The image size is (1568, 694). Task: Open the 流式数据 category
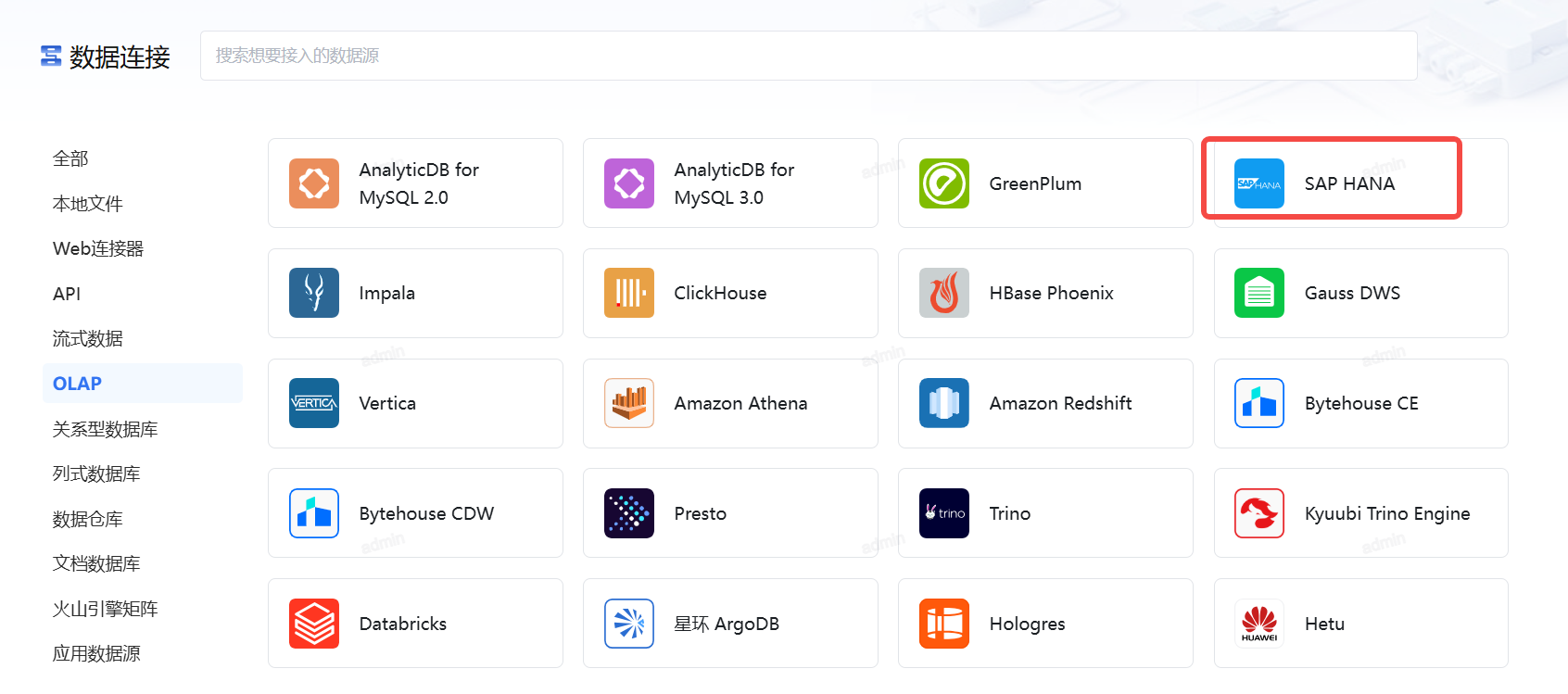point(87,338)
